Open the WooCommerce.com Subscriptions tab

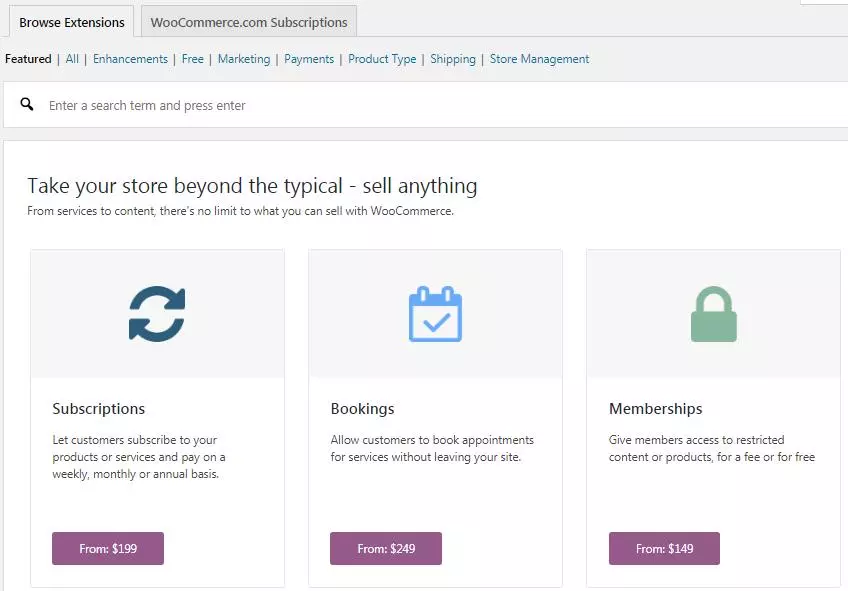(249, 22)
